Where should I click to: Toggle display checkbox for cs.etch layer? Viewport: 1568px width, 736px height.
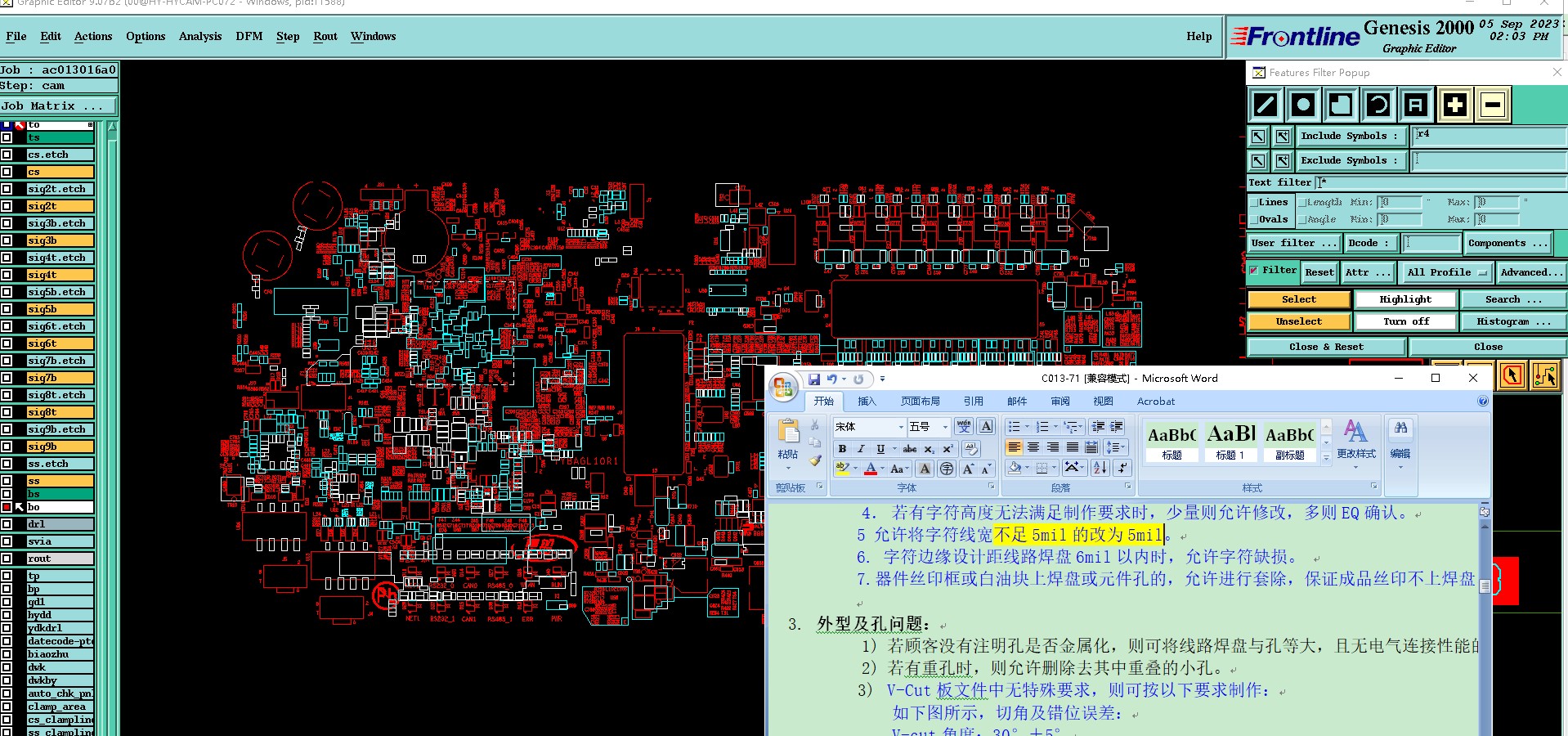pos(7,155)
